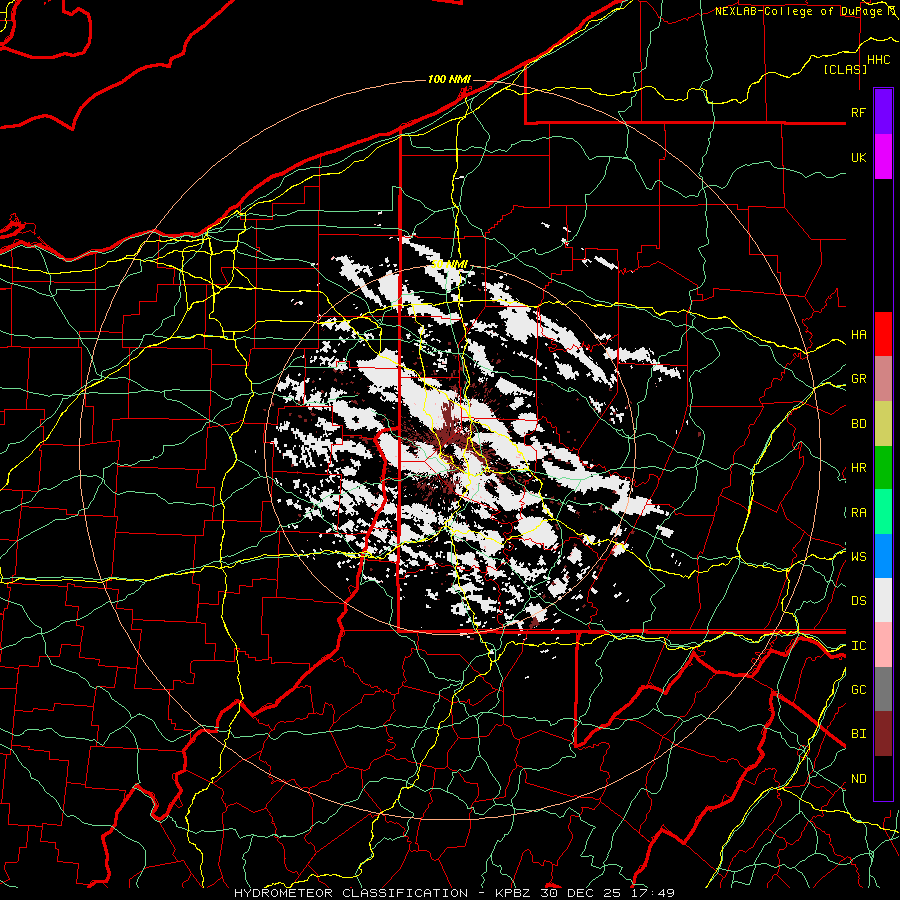
Task: Click the BI legend label
Action: click(x=858, y=734)
